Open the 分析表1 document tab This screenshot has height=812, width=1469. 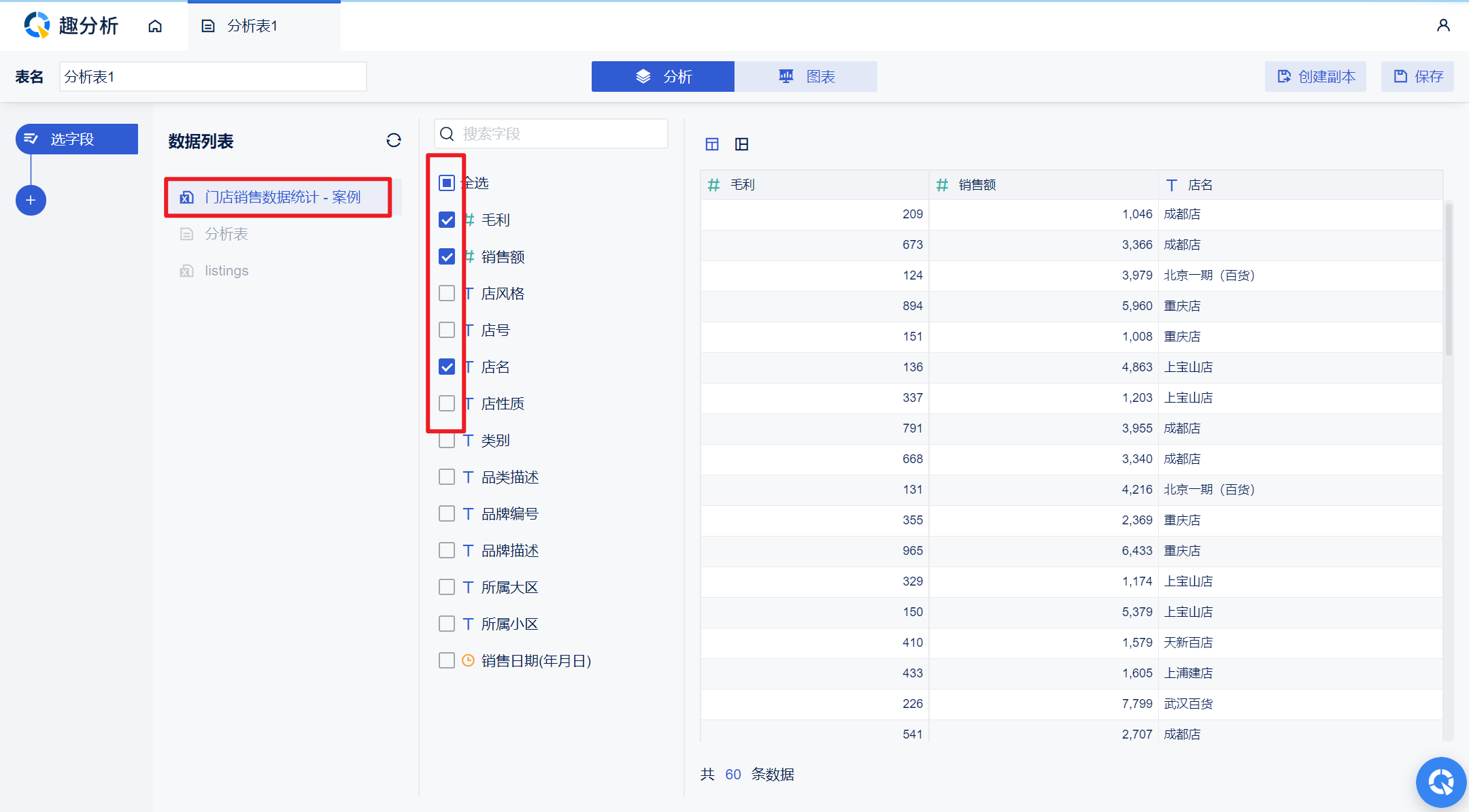tap(252, 26)
